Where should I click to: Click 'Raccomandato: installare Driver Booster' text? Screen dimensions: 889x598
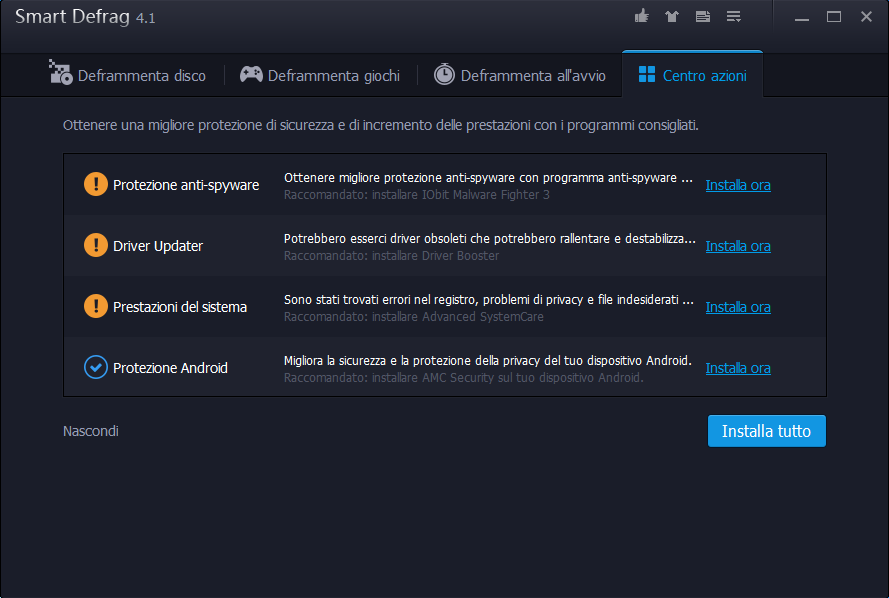click(x=391, y=256)
